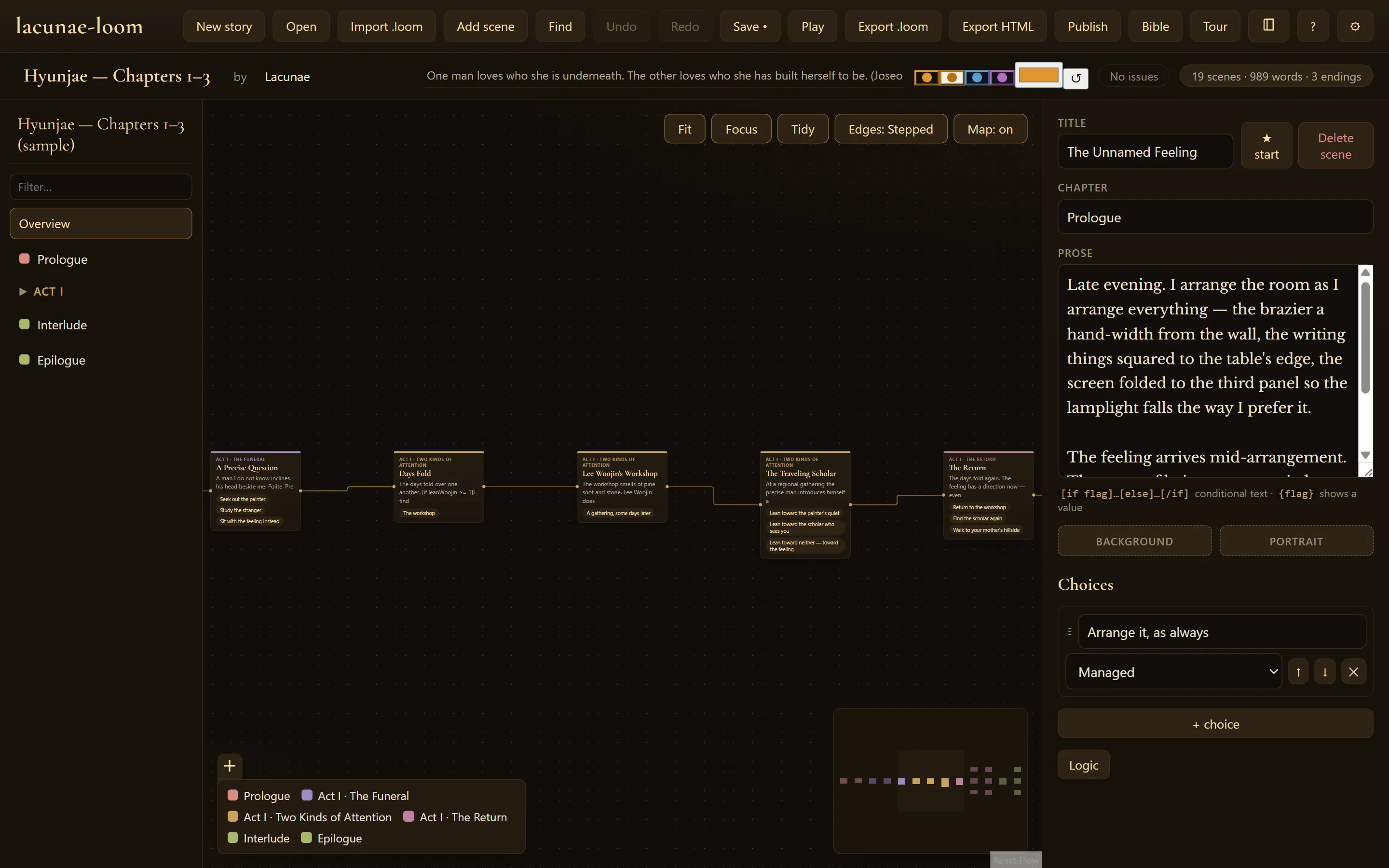Mark scene as start with the star button
Screen dimensions: 1389x868
[1266, 146]
